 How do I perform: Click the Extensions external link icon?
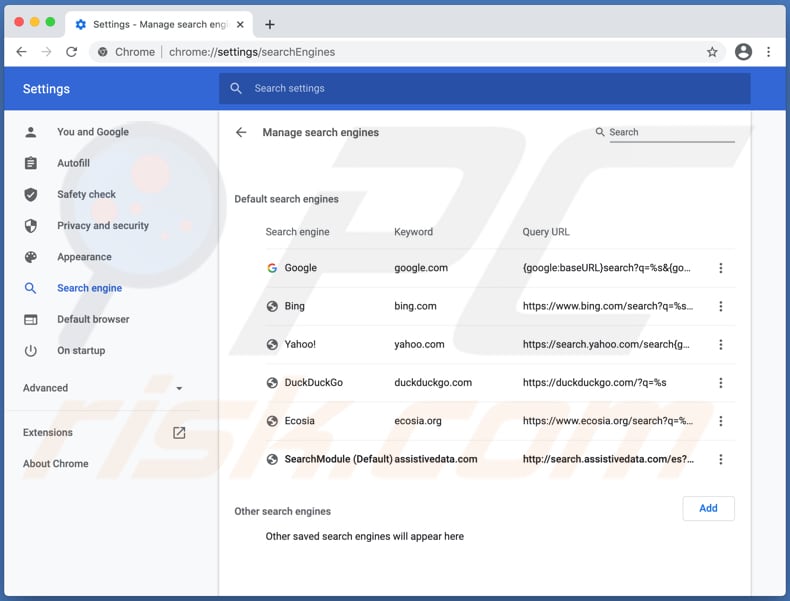[179, 432]
